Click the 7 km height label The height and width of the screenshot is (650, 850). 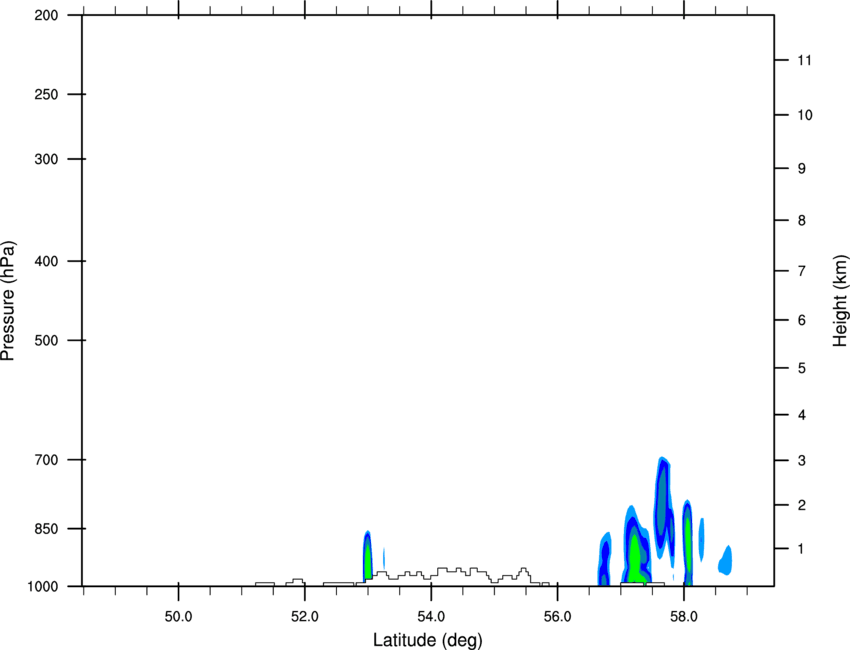pos(802,271)
